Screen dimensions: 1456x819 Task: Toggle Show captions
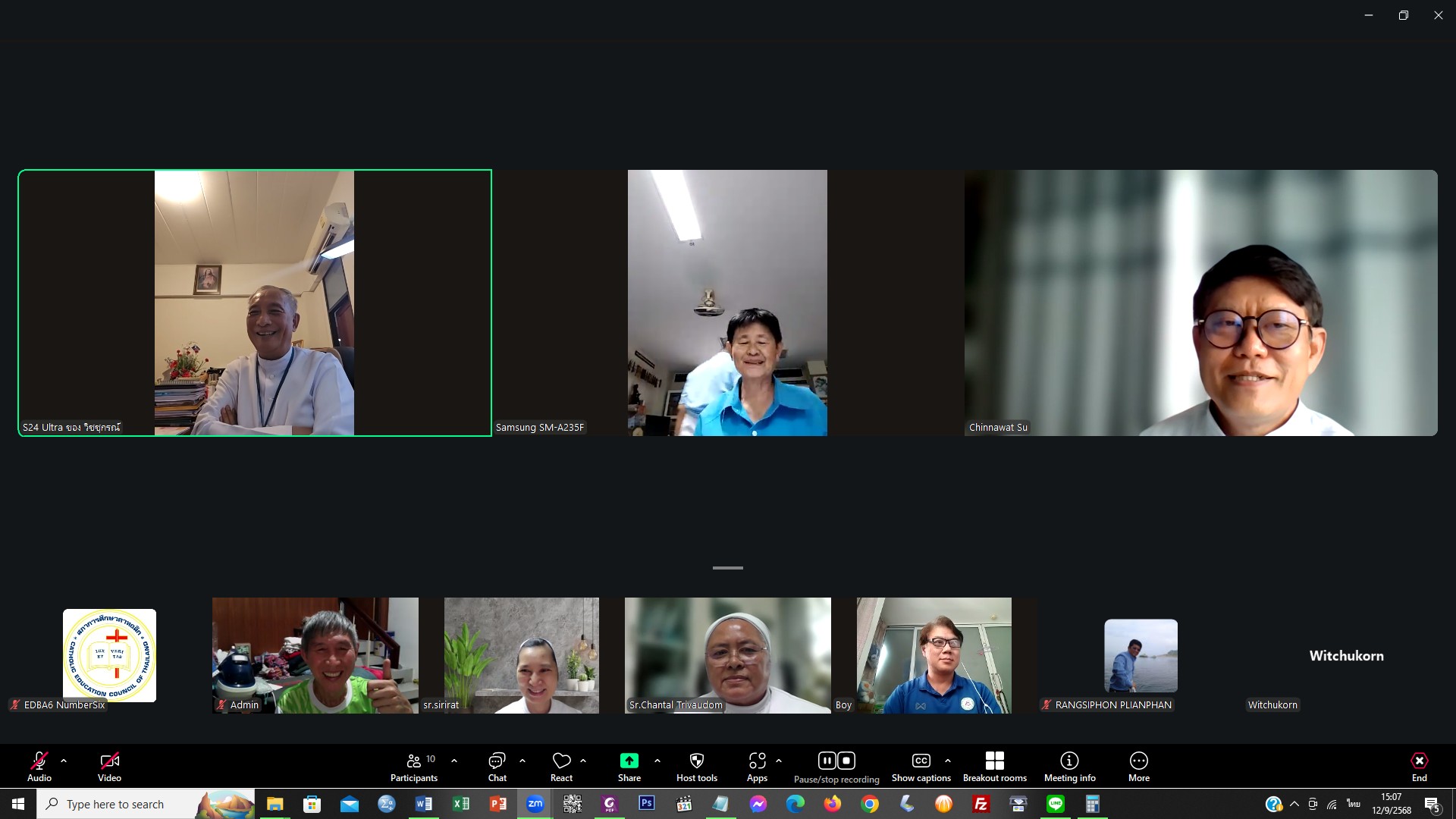click(x=921, y=766)
